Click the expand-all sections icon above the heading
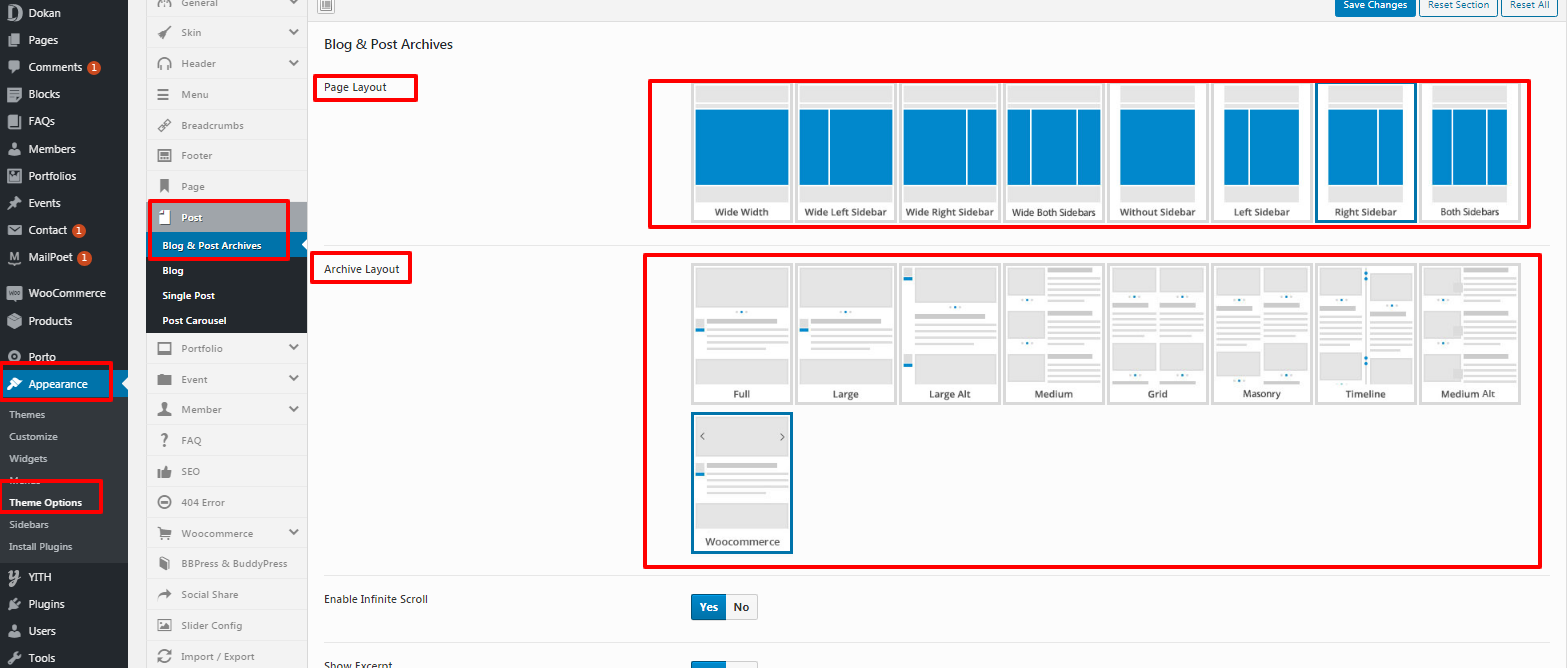 coord(327,6)
